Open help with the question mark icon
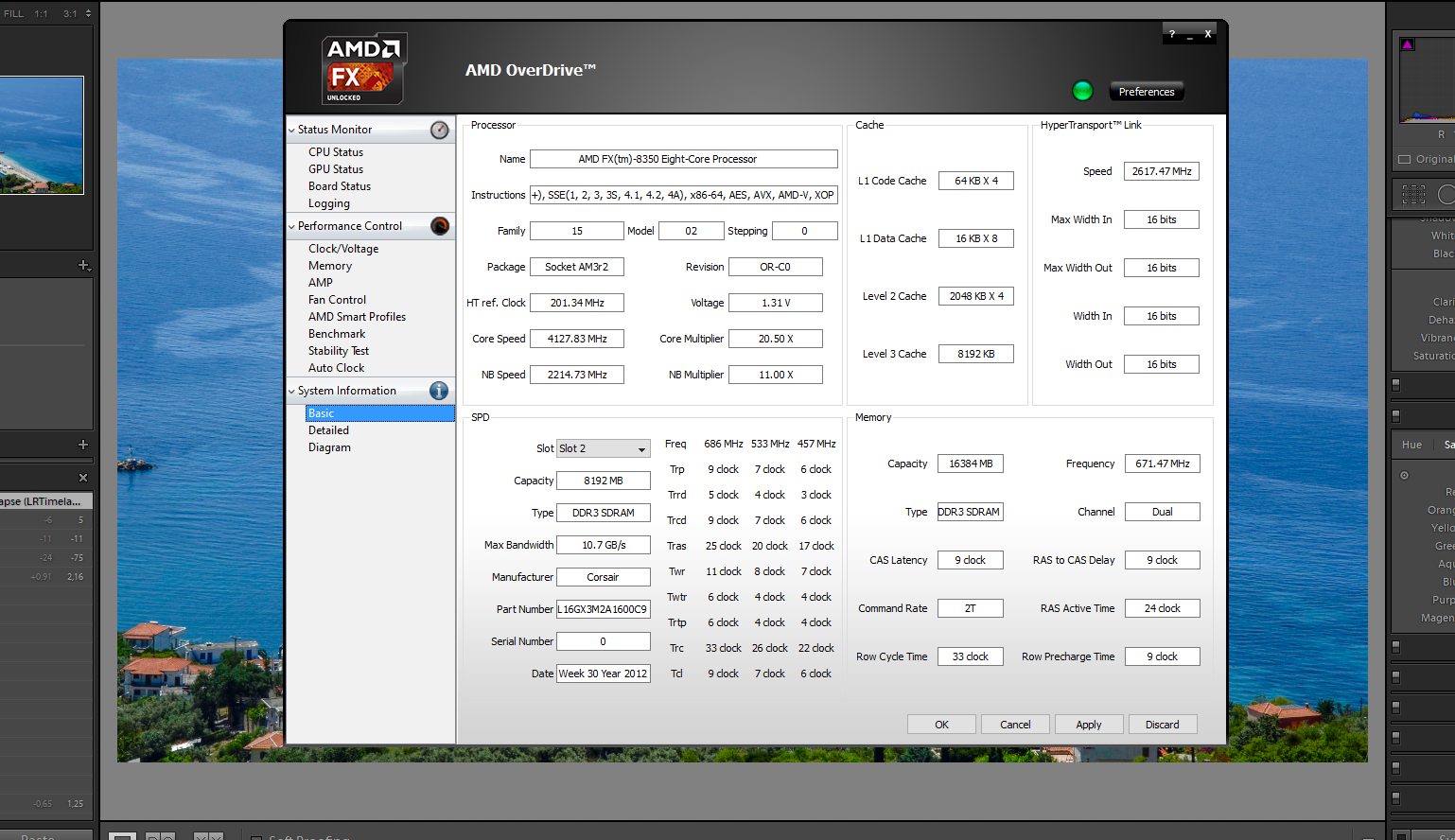 (x=1172, y=34)
